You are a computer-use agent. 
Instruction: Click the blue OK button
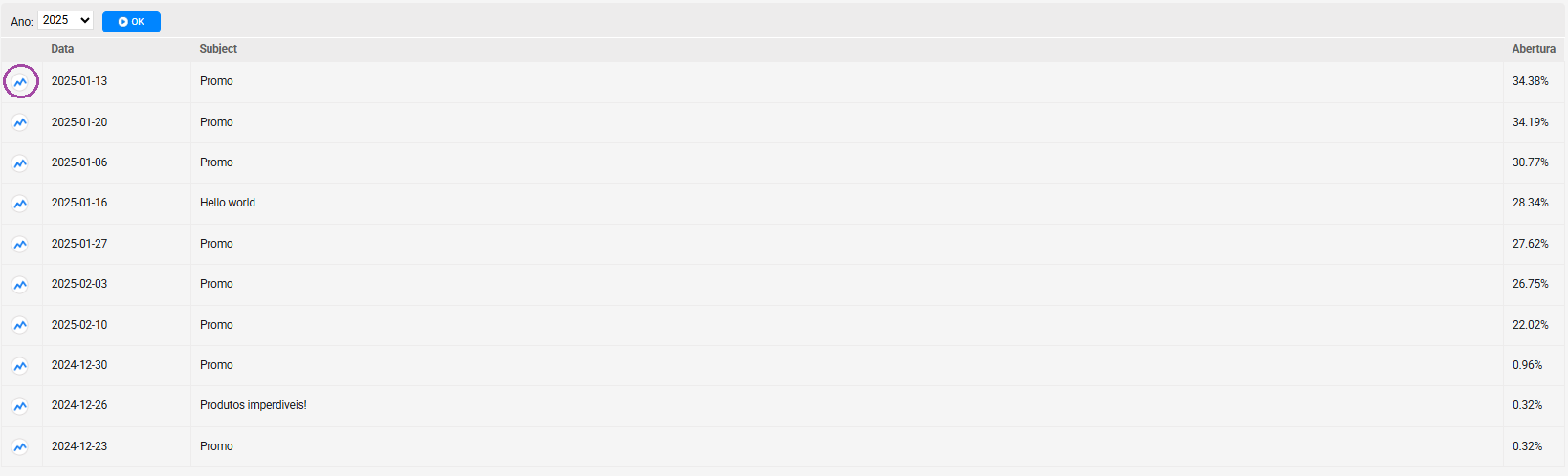pos(131,21)
